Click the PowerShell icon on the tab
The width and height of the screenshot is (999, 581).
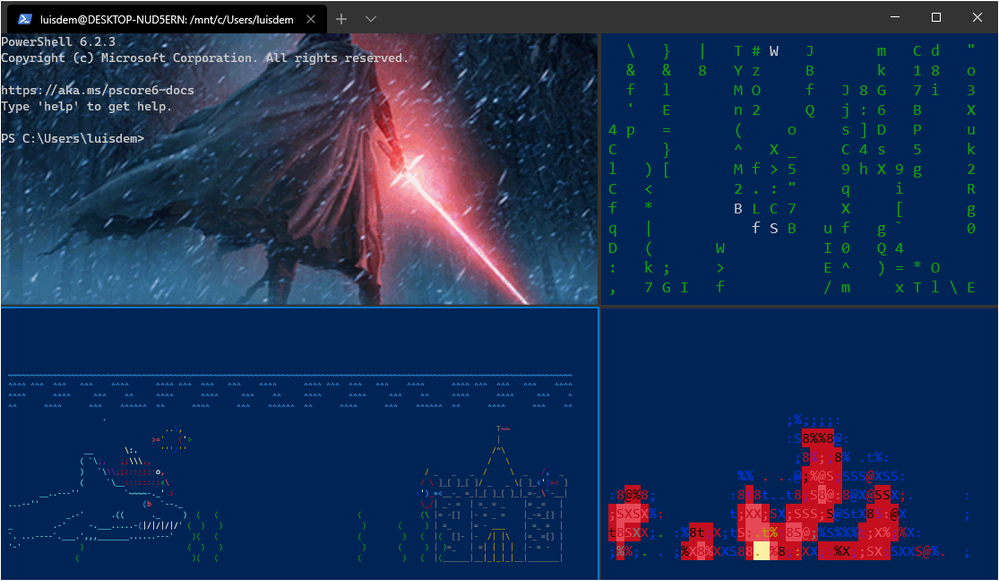[25, 19]
